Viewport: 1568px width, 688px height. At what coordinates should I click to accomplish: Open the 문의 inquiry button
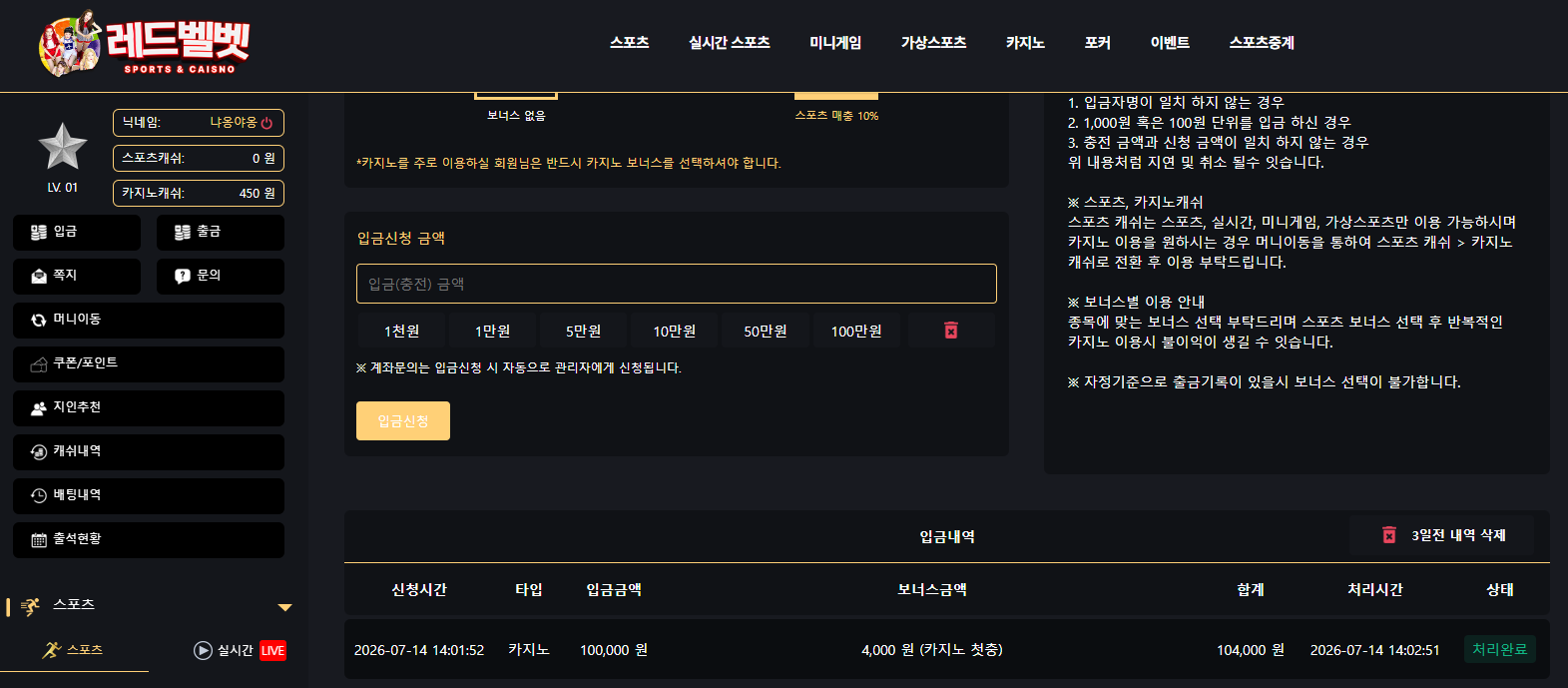[x=221, y=276]
